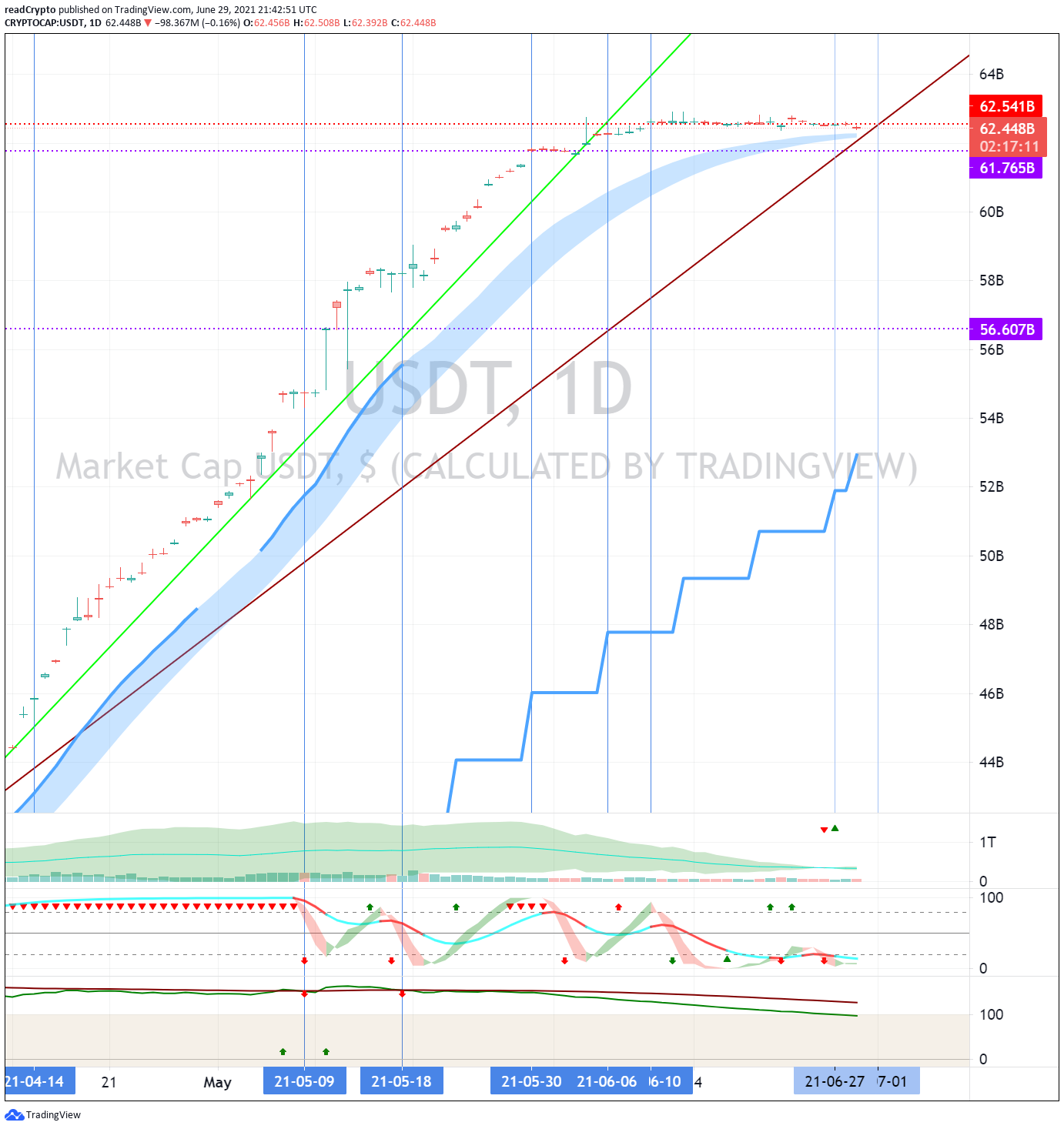Click the green up arrow in volume pane
This screenshot has width=1064, height=1129.
[x=835, y=828]
